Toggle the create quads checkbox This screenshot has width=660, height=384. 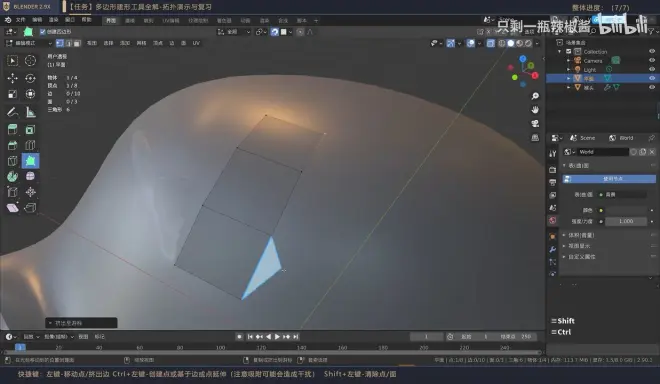click(43, 32)
